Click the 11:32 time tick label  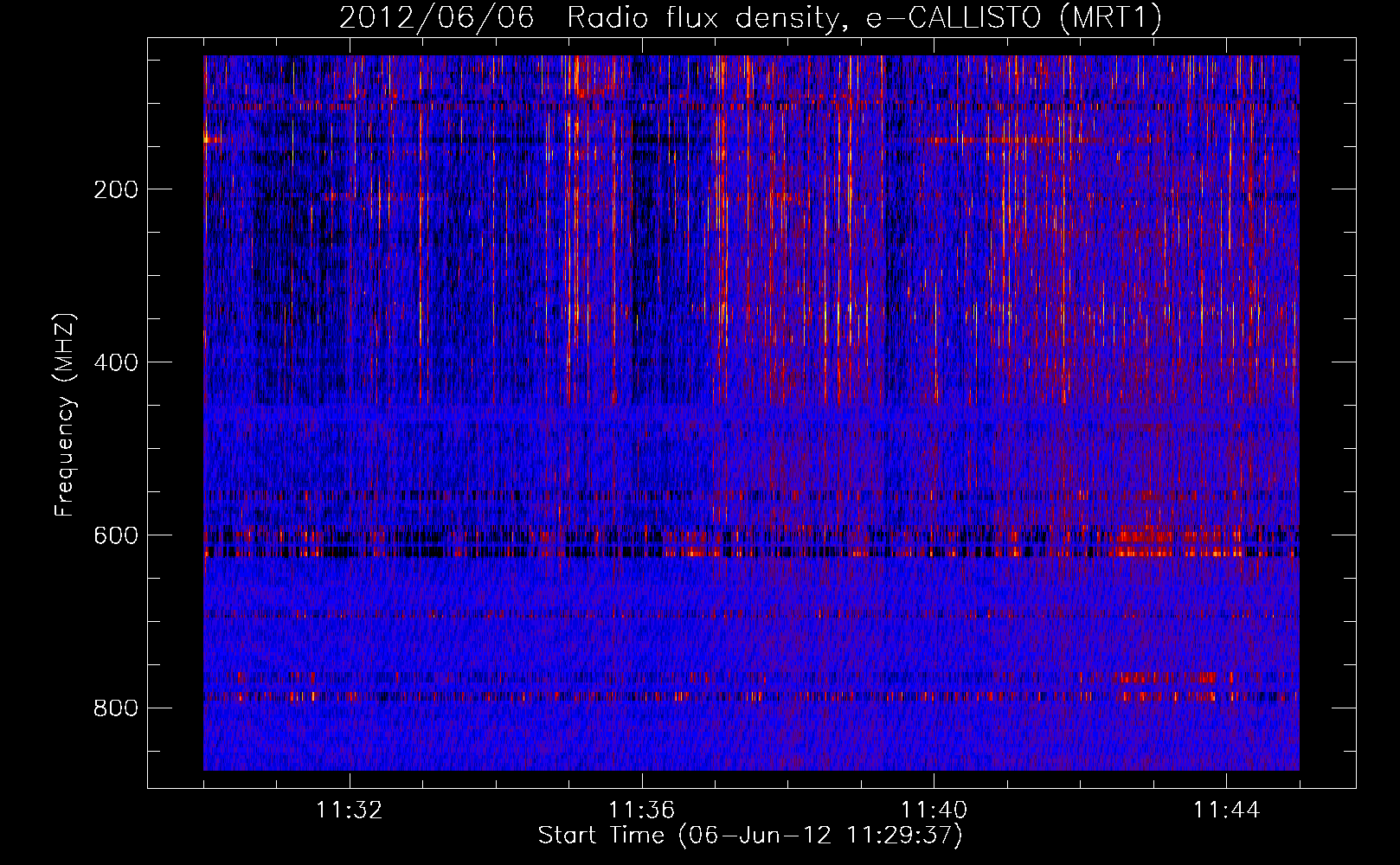click(350, 810)
